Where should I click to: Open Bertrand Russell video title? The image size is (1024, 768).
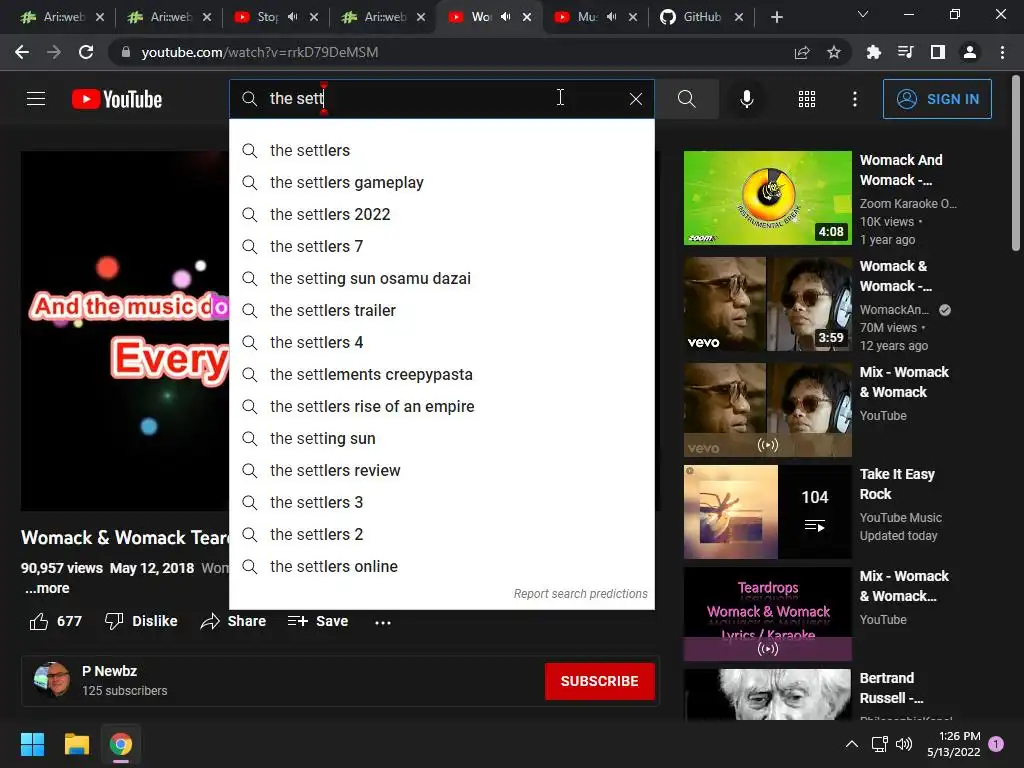[891, 688]
